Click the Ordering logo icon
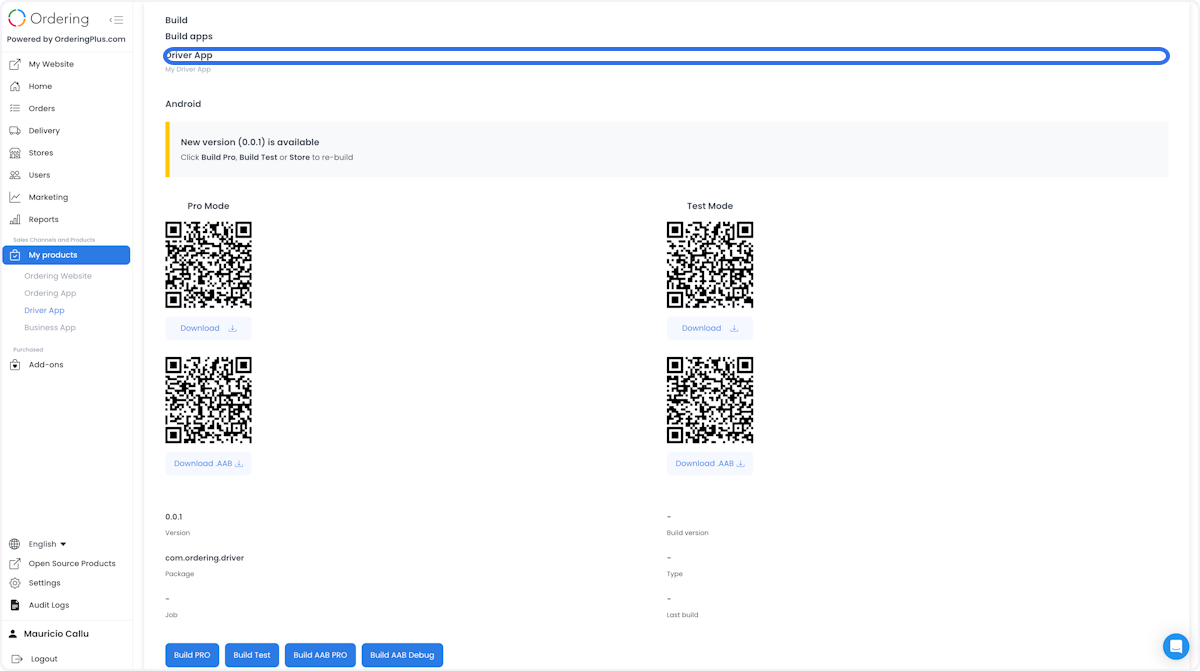Screen dimensions: 1200x671 coord(17,18)
